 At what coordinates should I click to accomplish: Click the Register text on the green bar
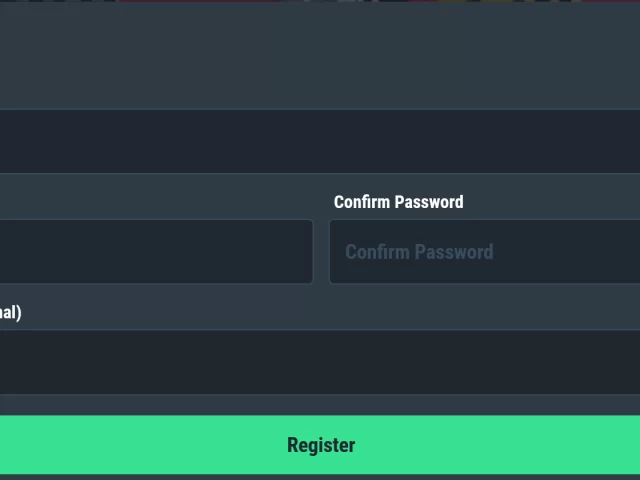[321, 445]
